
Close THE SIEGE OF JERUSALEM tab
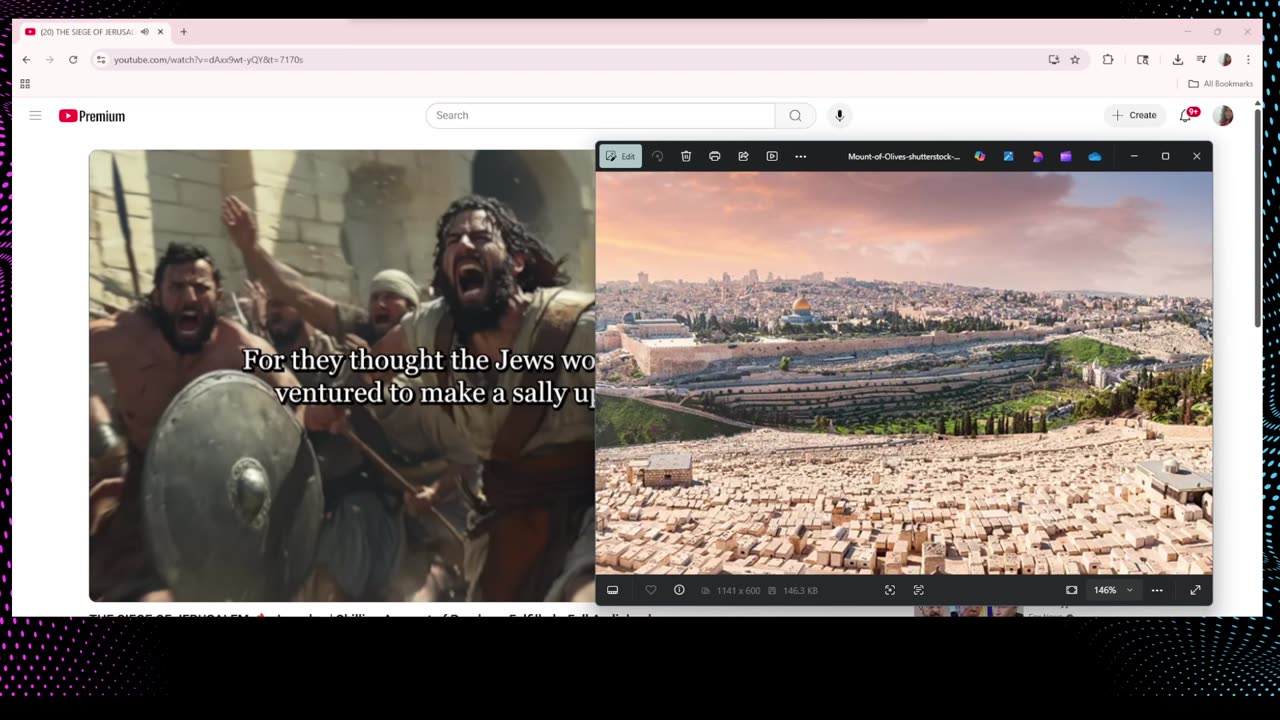pyautogui.click(x=160, y=32)
